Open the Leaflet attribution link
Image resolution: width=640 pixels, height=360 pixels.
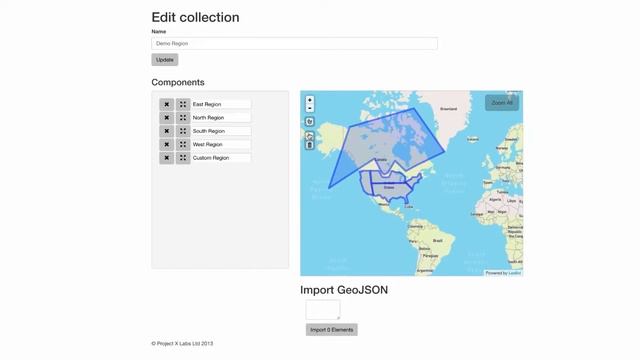click(x=514, y=273)
